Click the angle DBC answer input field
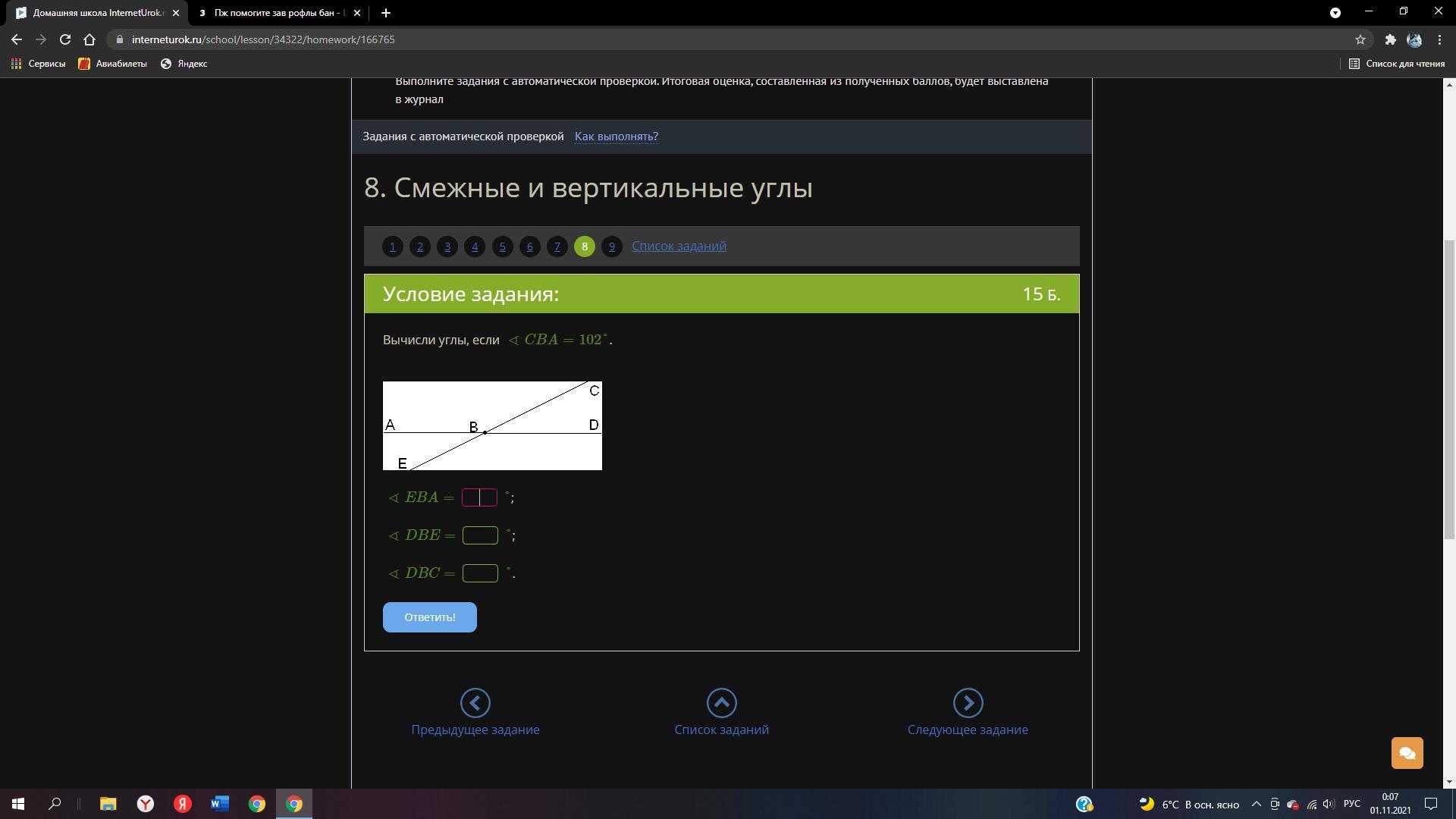The height and width of the screenshot is (819, 1456). [480, 573]
